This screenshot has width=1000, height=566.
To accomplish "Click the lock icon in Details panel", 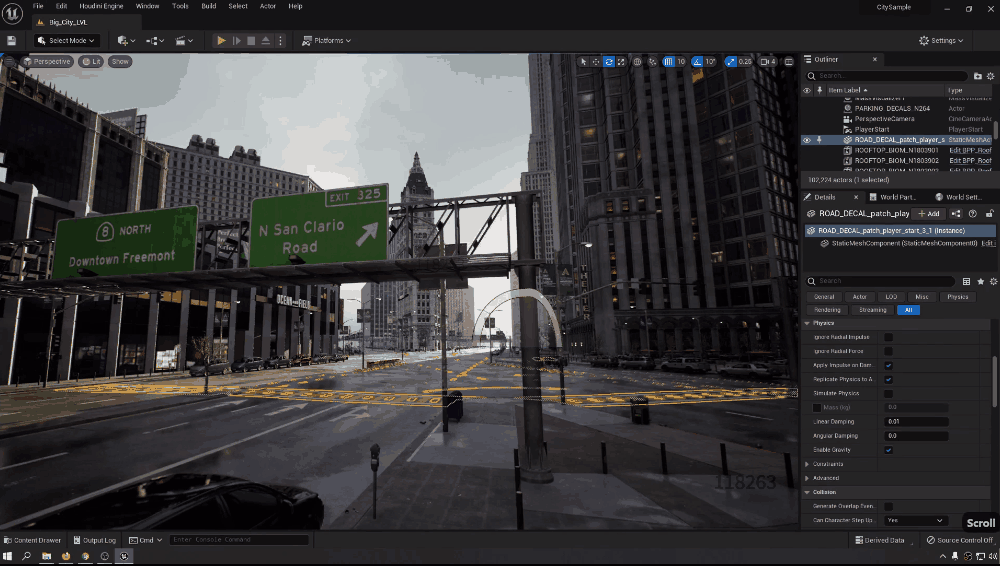I will point(990,214).
